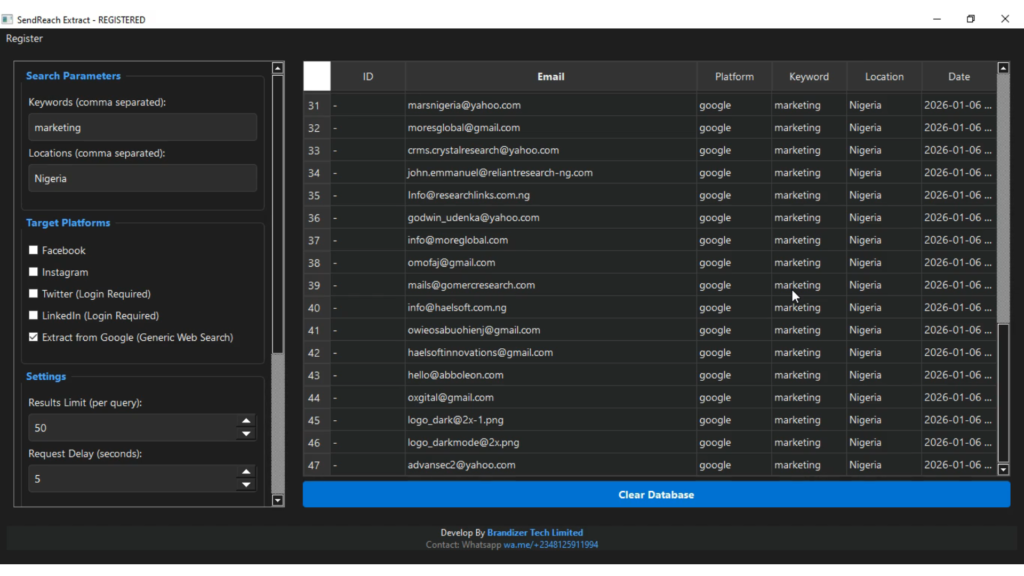Enable the Facebook platform checkbox

coord(34,250)
